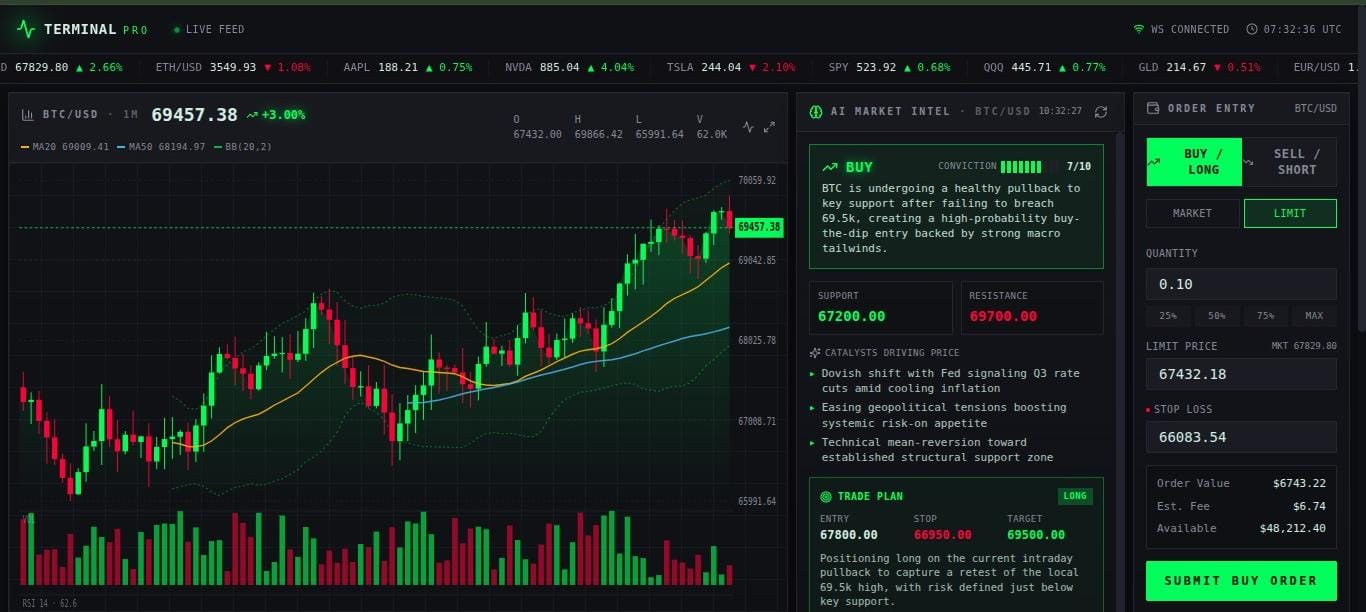Viewport: 1366px width, 612px height.
Task: Click the LONG badge in Trade Plan
Action: tap(1076, 496)
